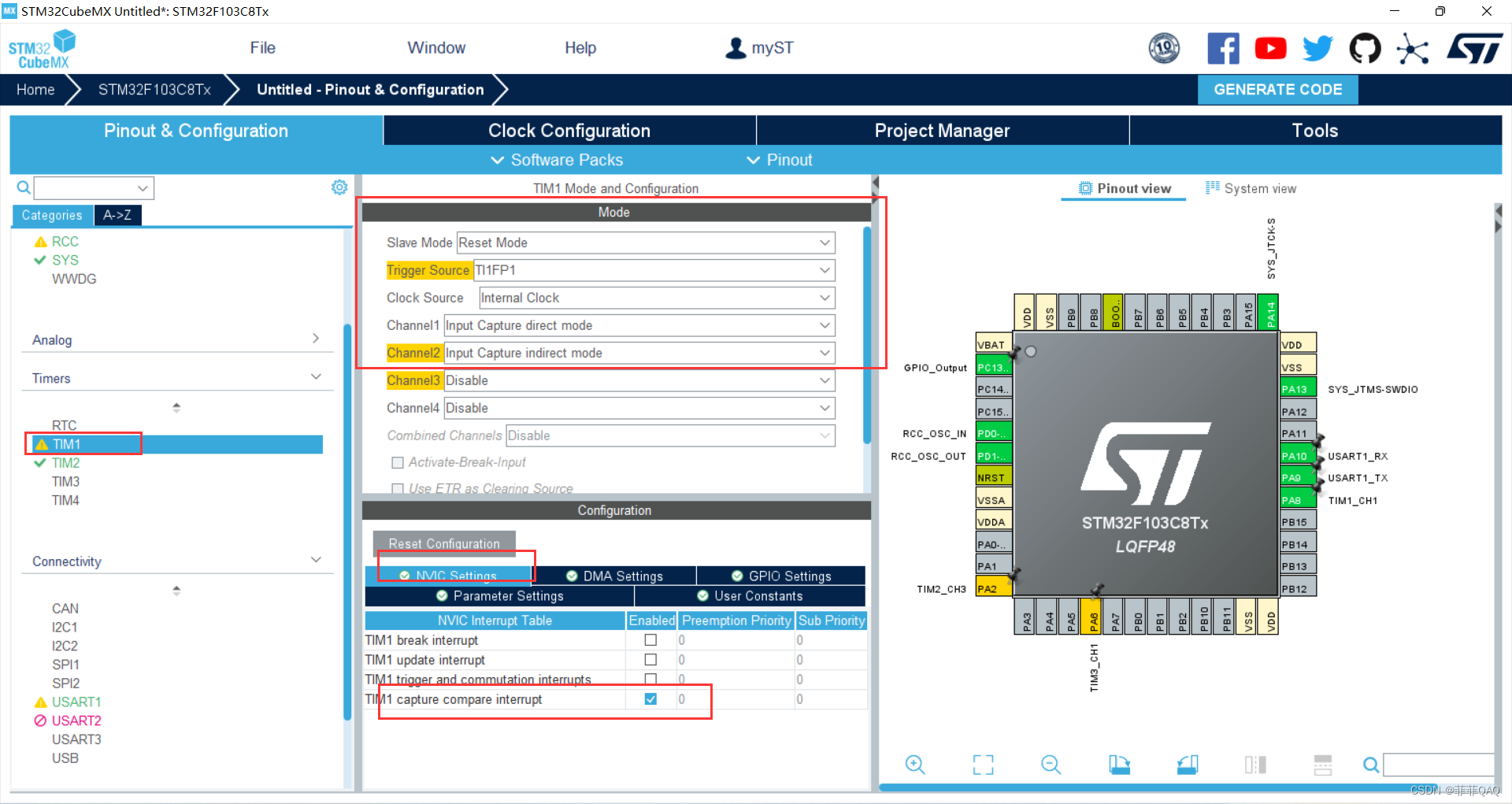Uncheck TIM1 capture compare interrupt
1512x804 pixels.
(650, 698)
